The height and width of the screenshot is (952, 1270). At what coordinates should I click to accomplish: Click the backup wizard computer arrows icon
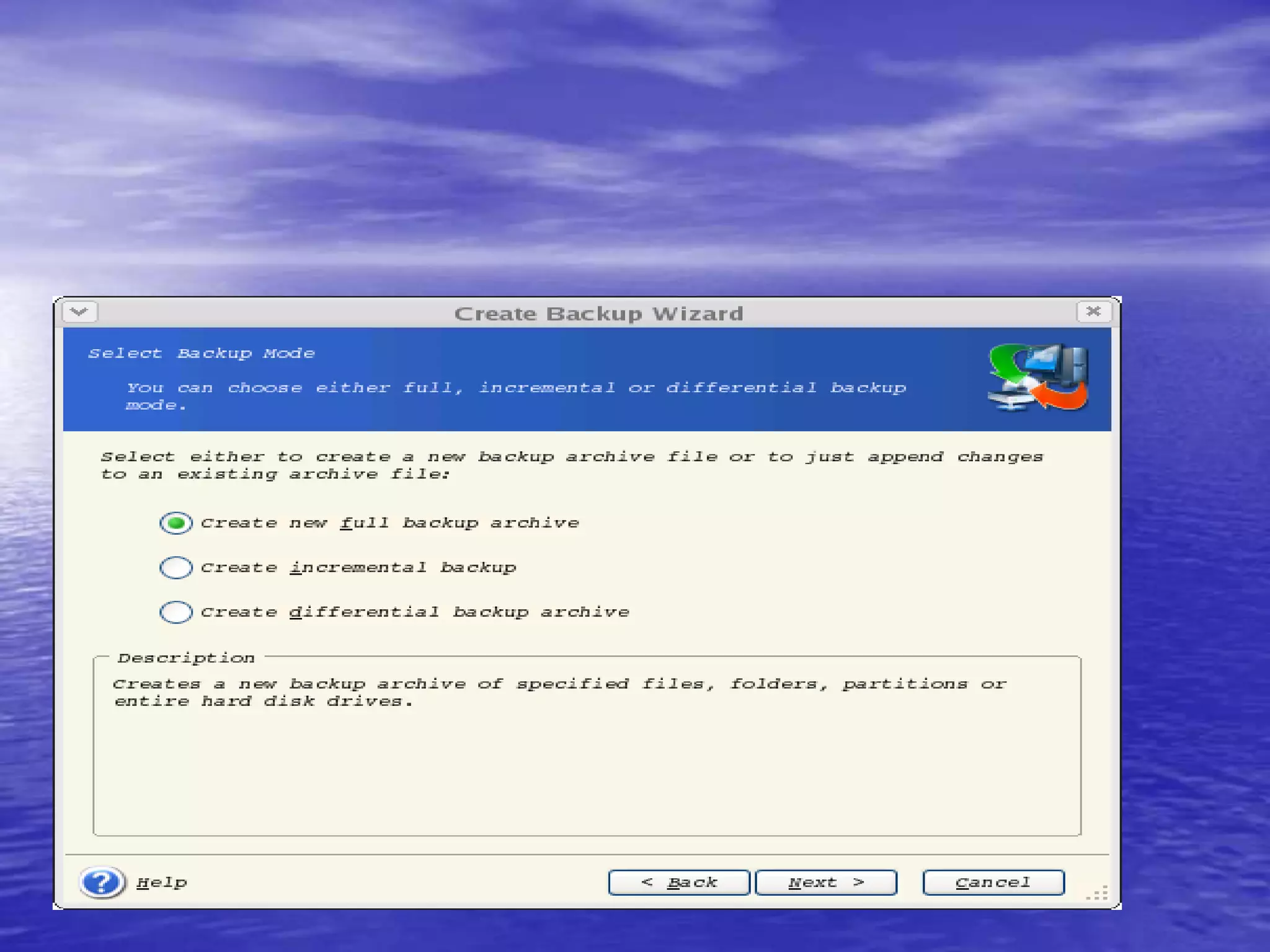pos(1037,378)
